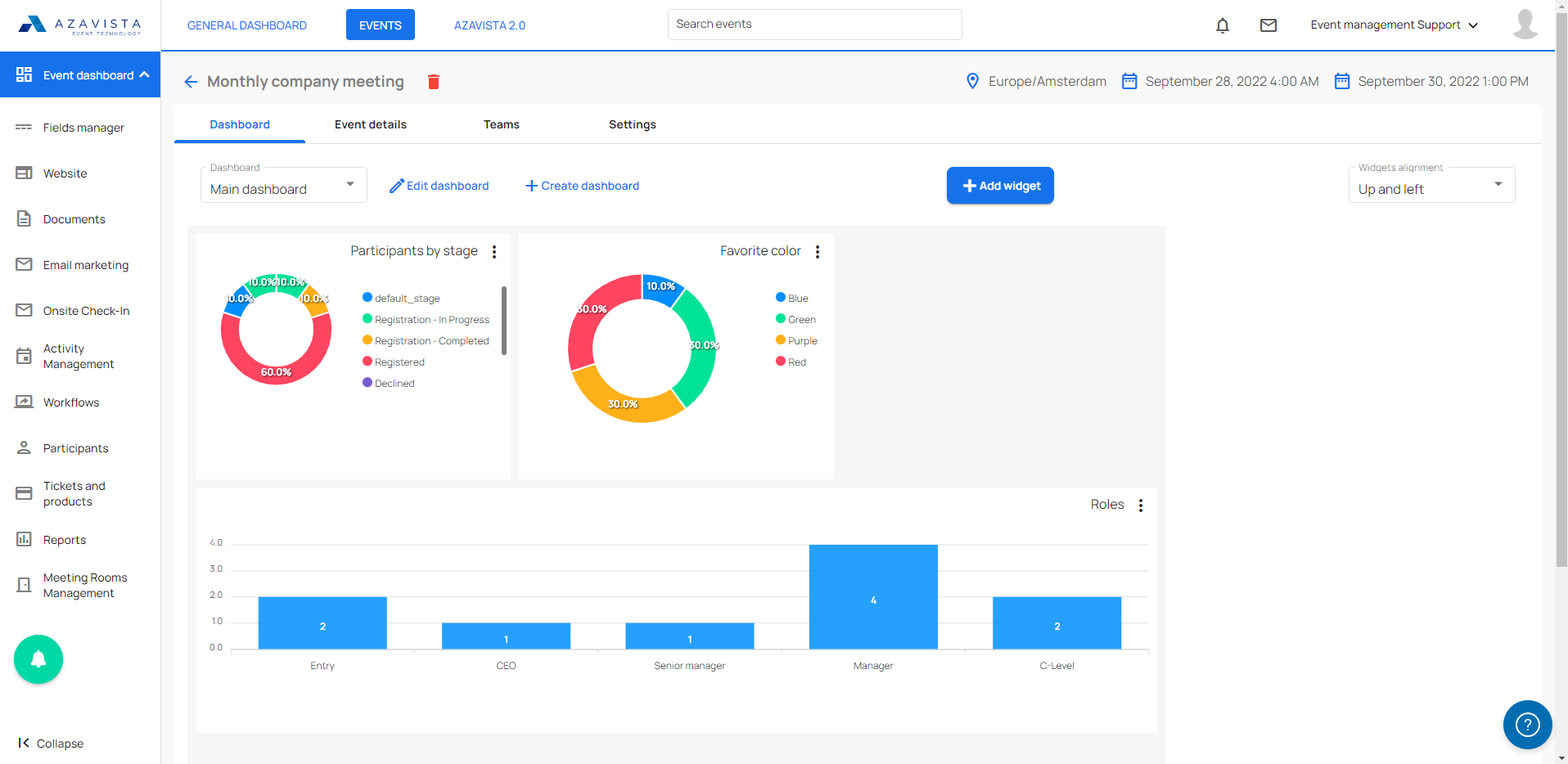Click the Tickets and products card icon
The width and height of the screenshot is (1568, 764).
[24, 493]
